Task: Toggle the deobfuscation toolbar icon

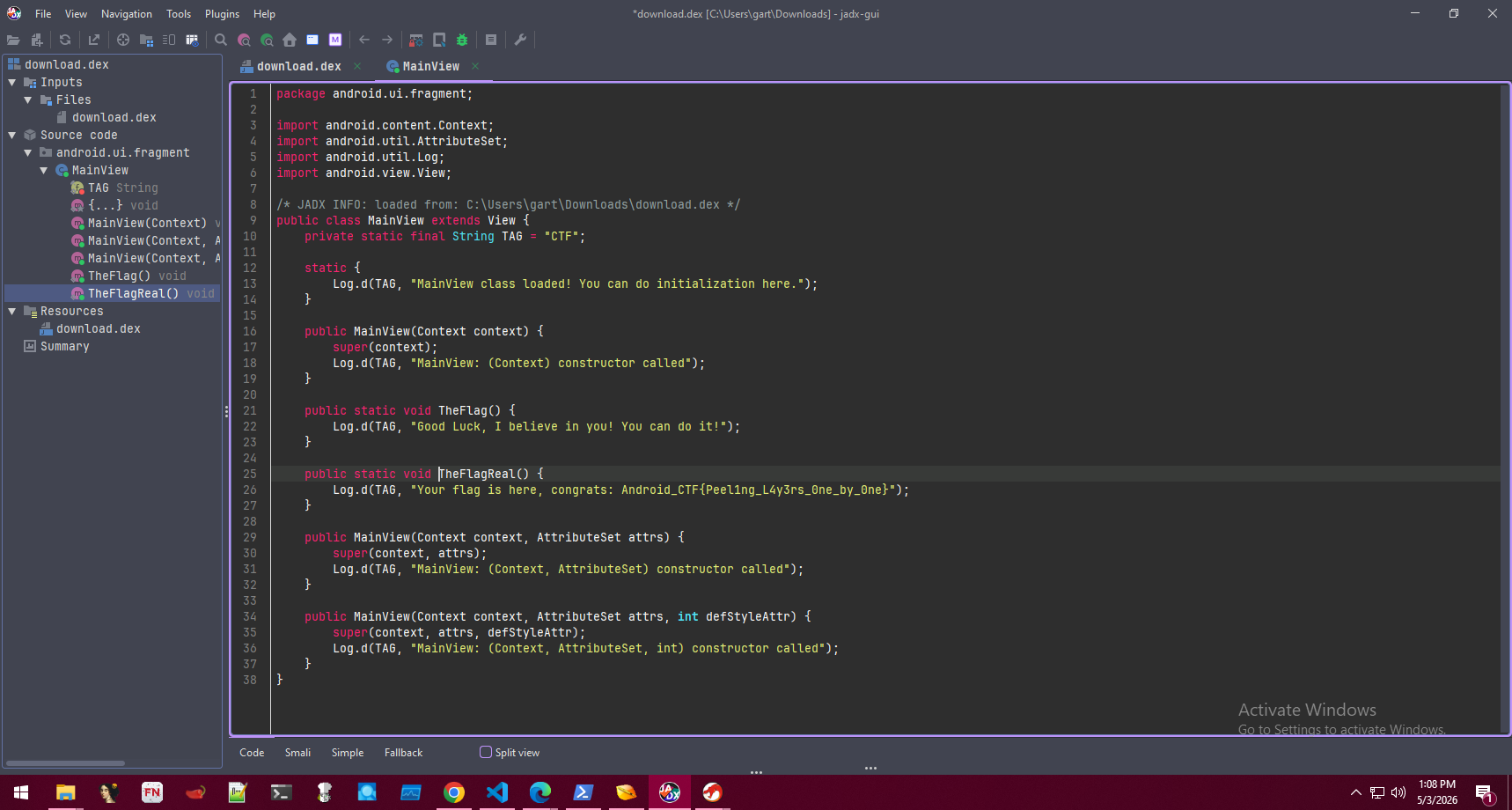Action: pyautogui.click(x=416, y=40)
